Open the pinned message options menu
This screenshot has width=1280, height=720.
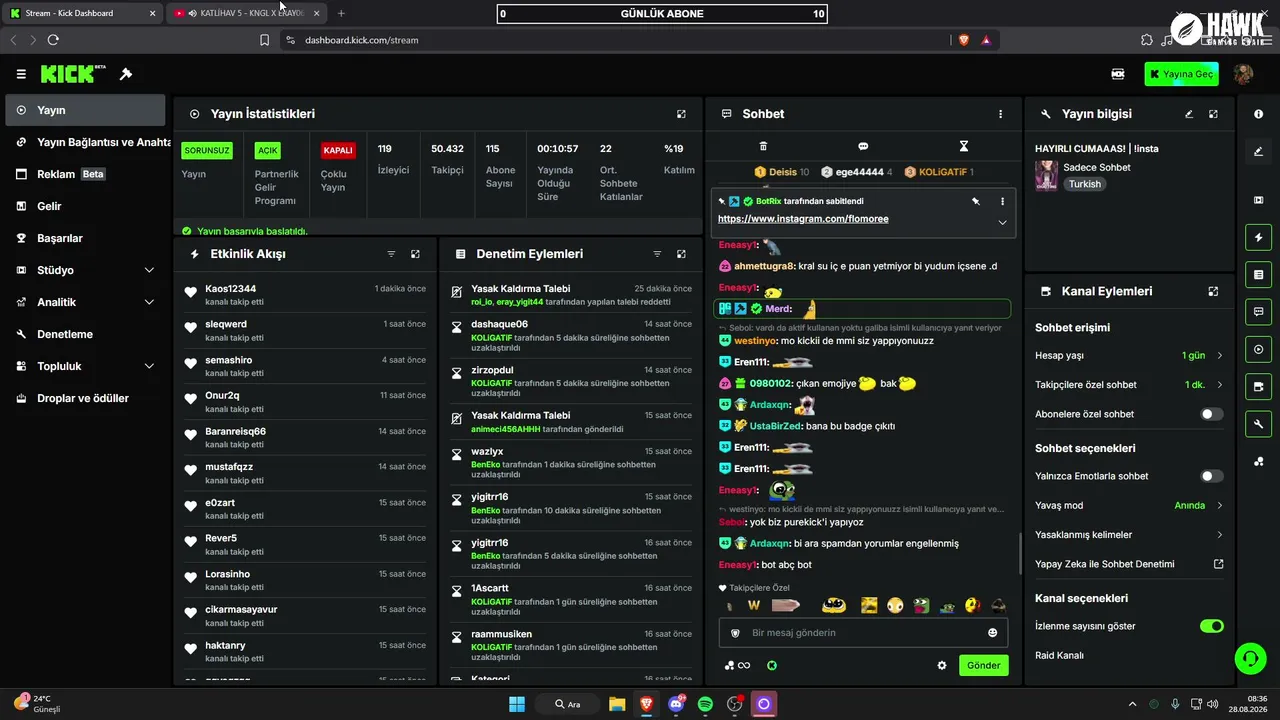(x=1002, y=201)
